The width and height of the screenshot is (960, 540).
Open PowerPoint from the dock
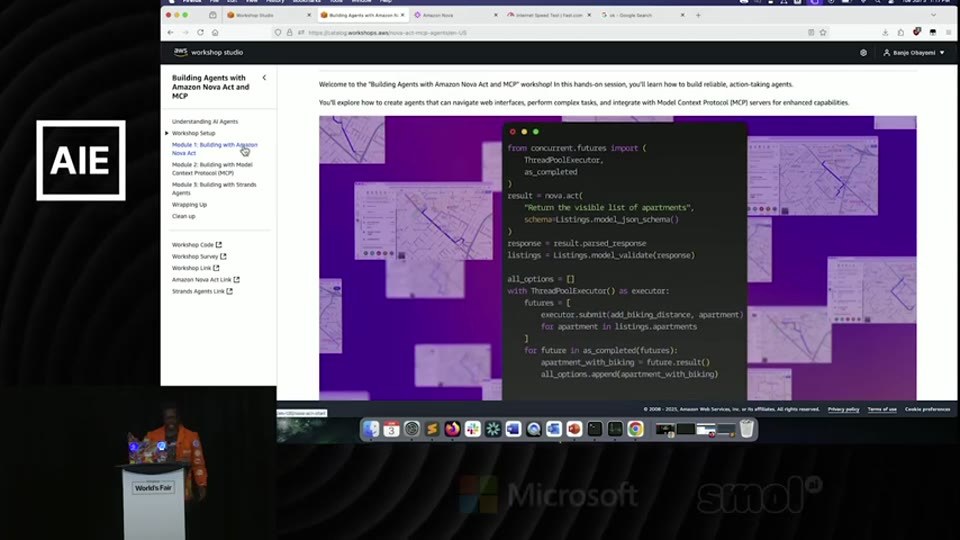pos(574,429)
